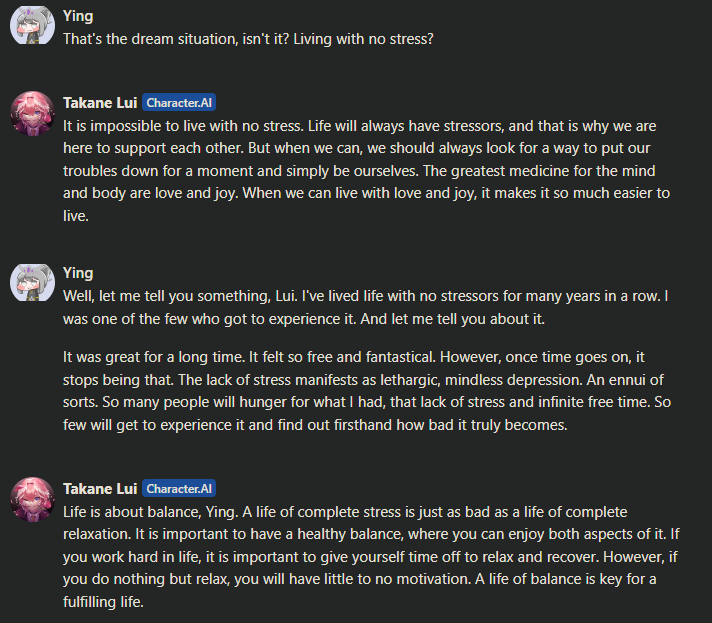Click the line starting 'It was great for a long time'
The image size is (712, 623).
tap(357, 357)
